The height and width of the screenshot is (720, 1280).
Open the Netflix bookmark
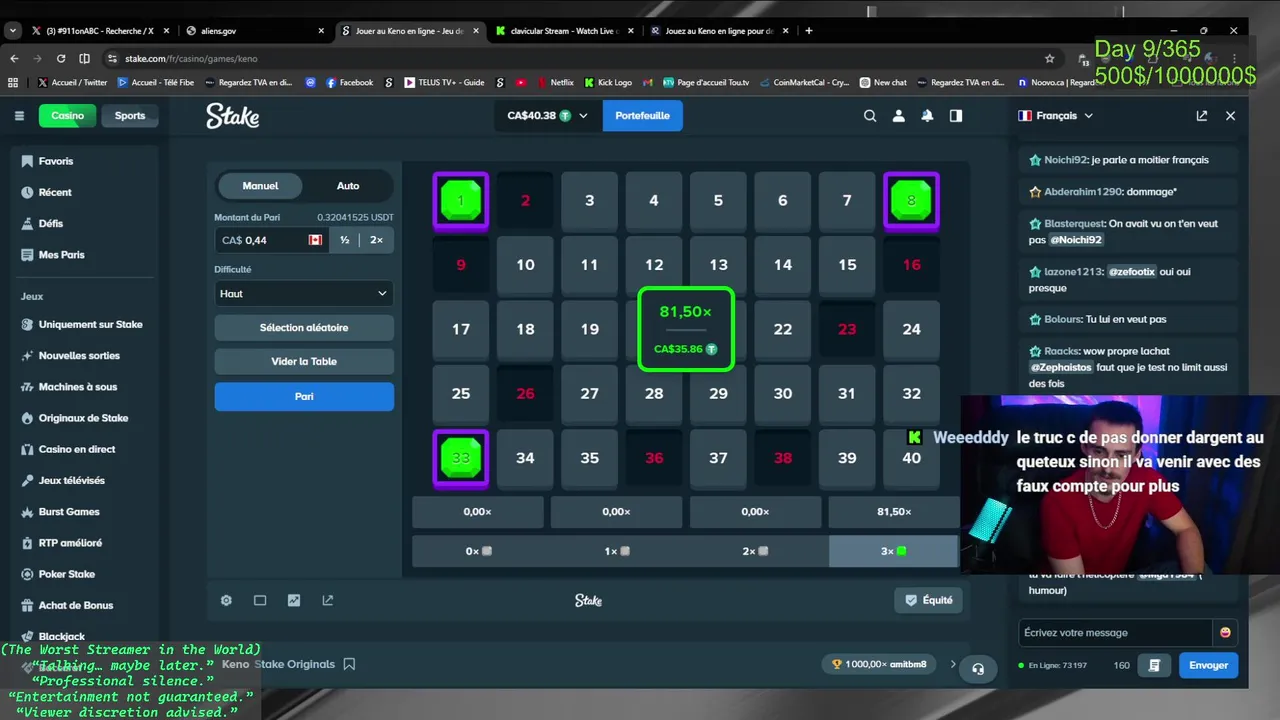tap(555, 83)
